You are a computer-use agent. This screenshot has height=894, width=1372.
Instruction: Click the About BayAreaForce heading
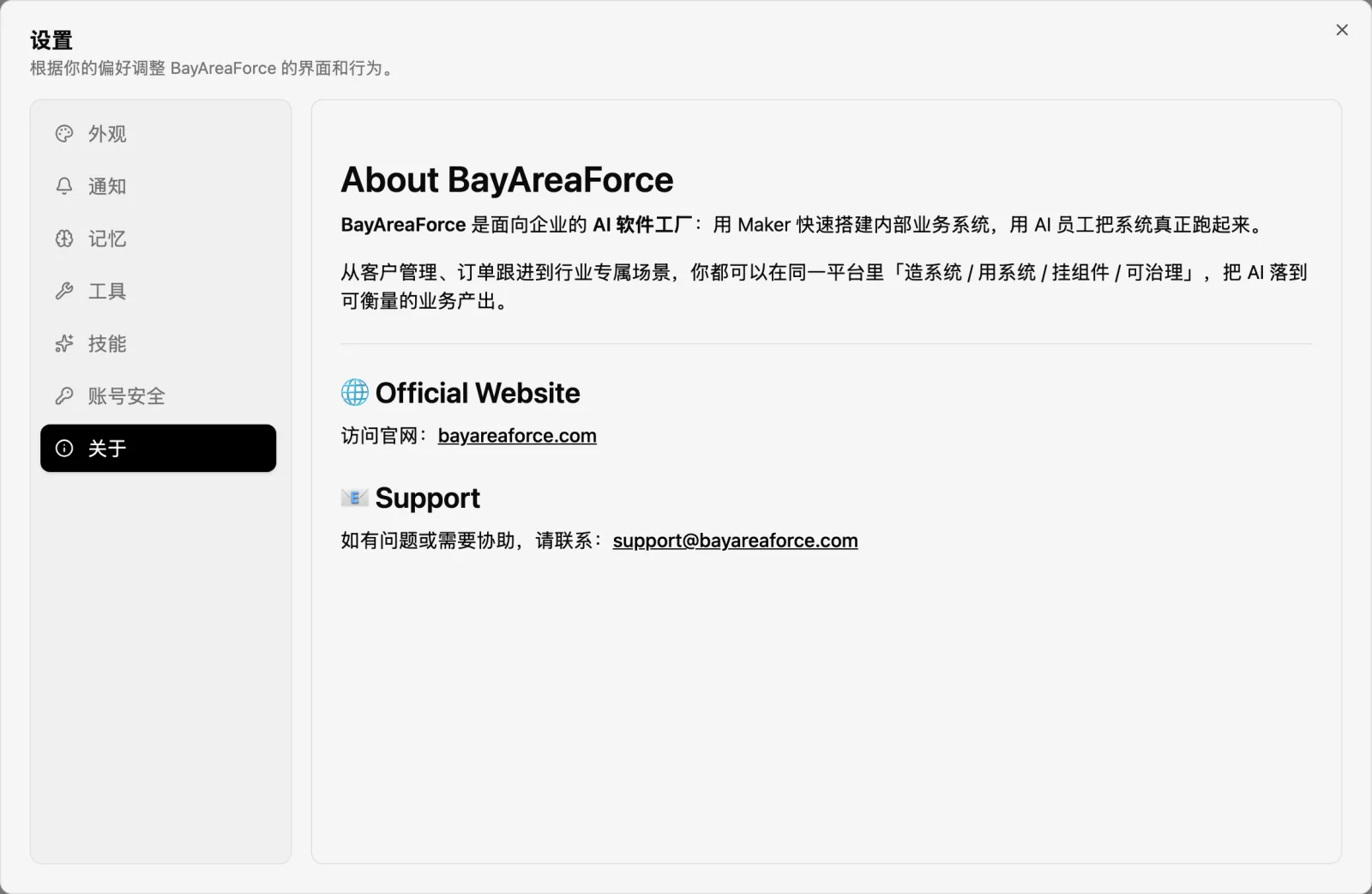pos(507,180)
